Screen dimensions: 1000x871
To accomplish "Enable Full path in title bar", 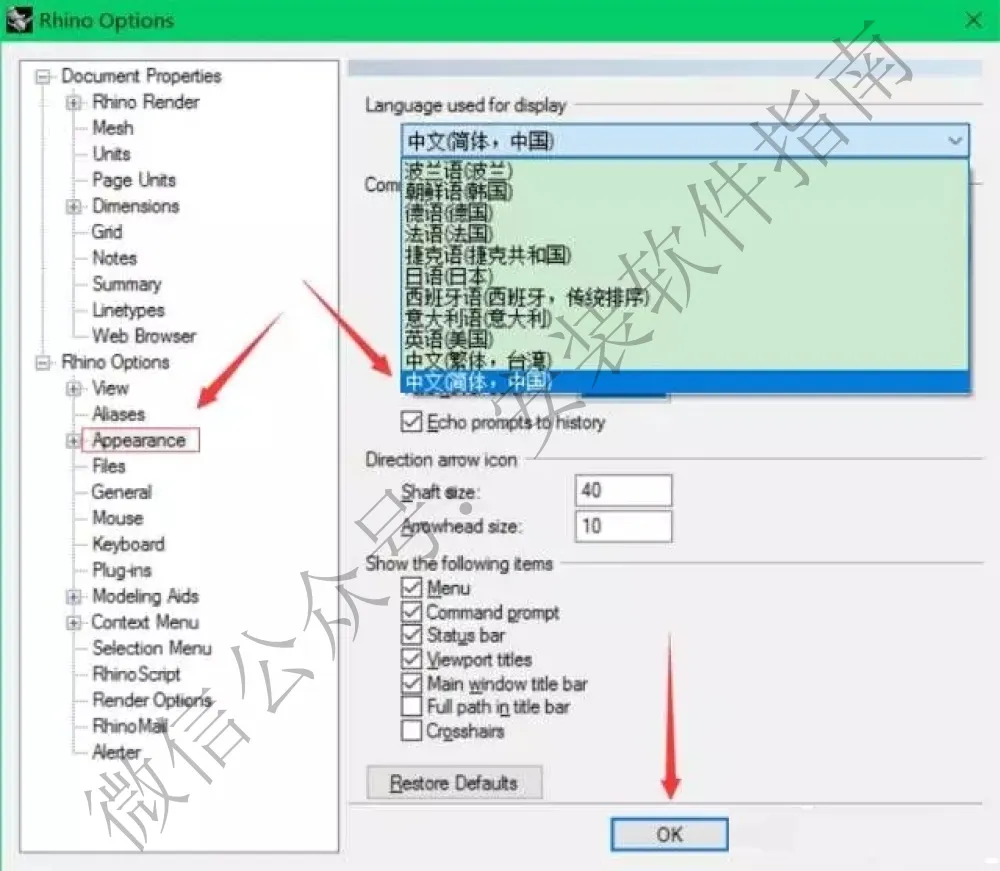I will coord(411,706).
